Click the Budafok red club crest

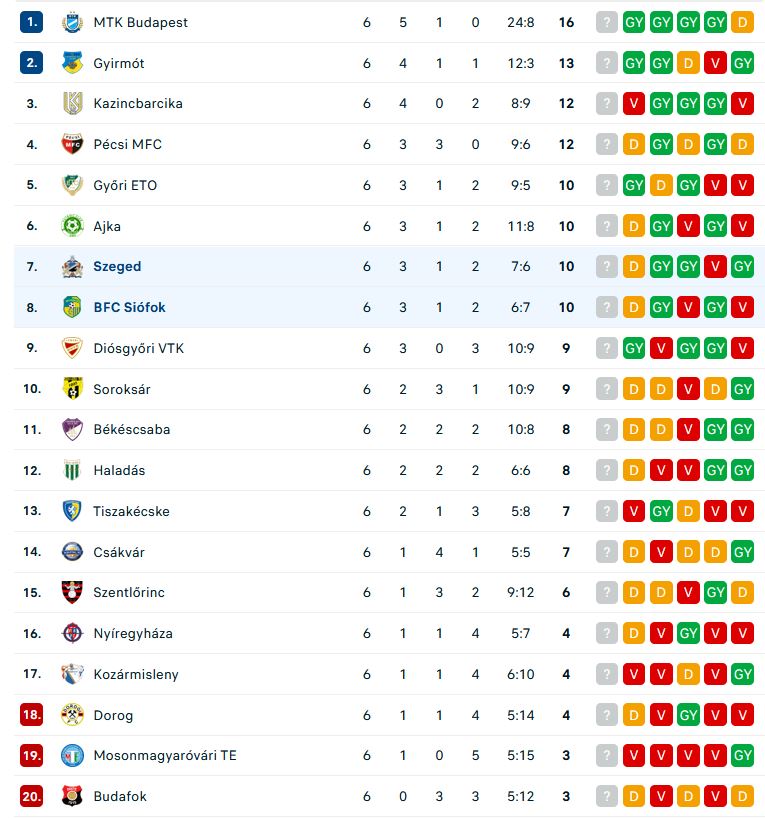(x=72, y=796)
